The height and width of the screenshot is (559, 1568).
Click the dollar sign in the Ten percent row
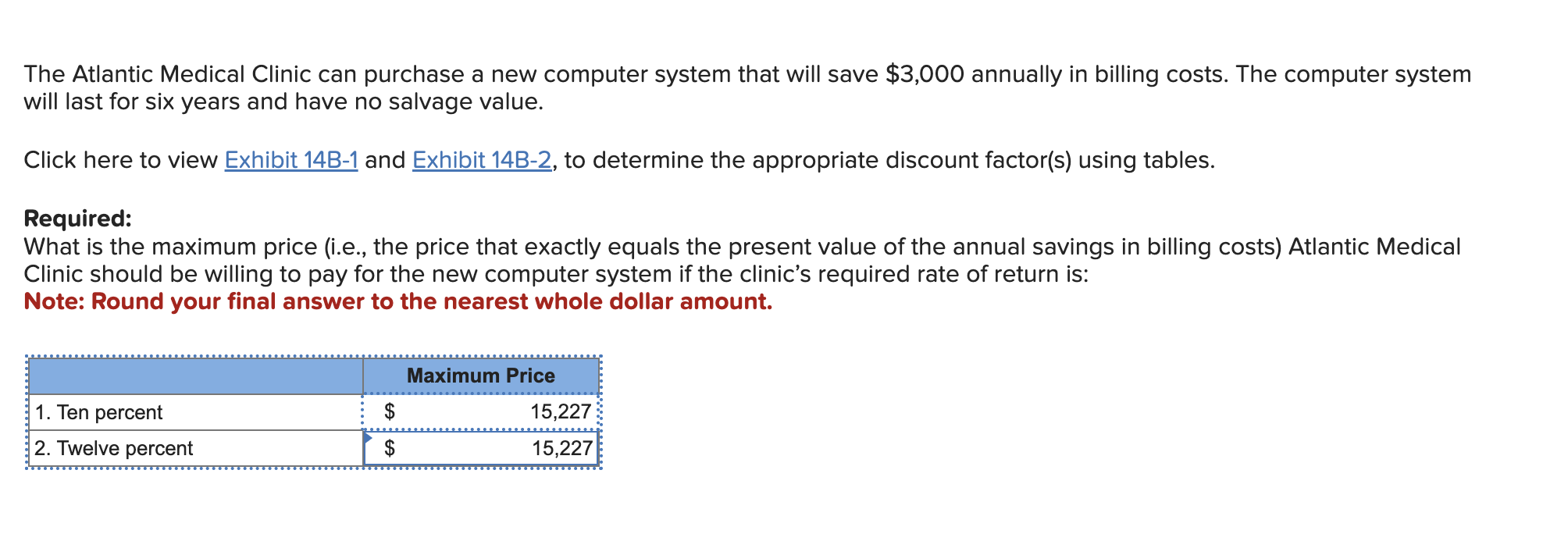[x=390, y=412]
